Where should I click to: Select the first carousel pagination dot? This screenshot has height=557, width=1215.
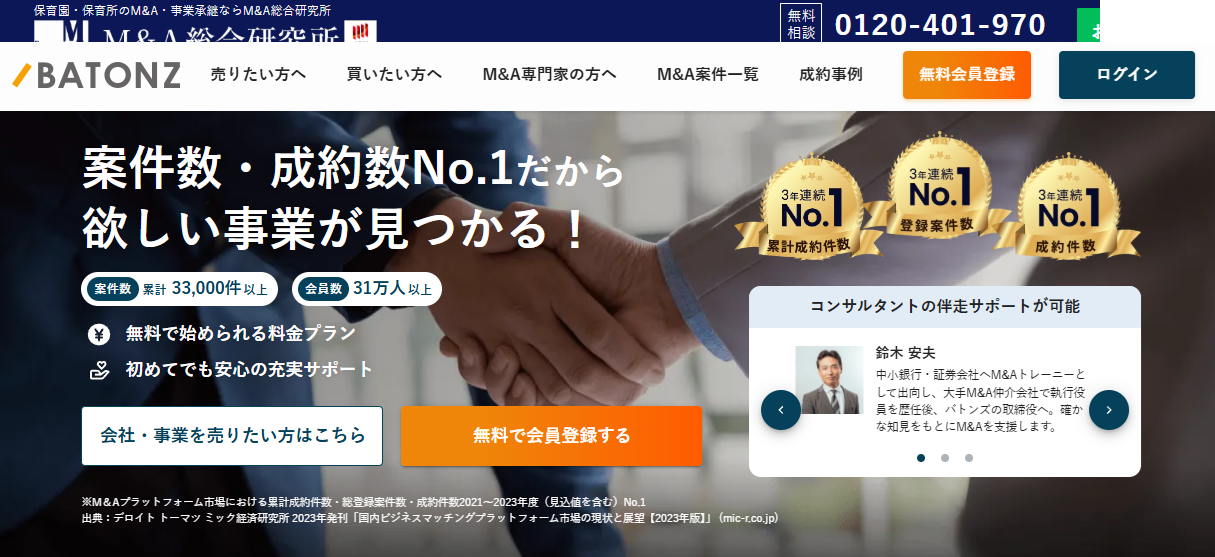[x=921, y=458]
